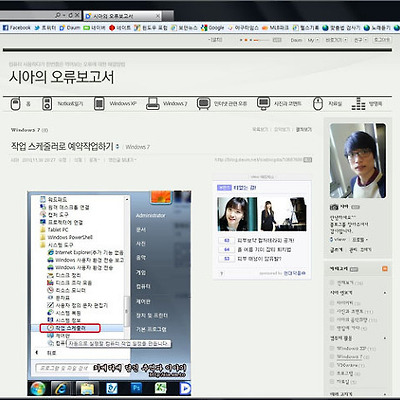
Task: Open the Windows 7 category with laptop icon
Action: (x=167, y=104)
